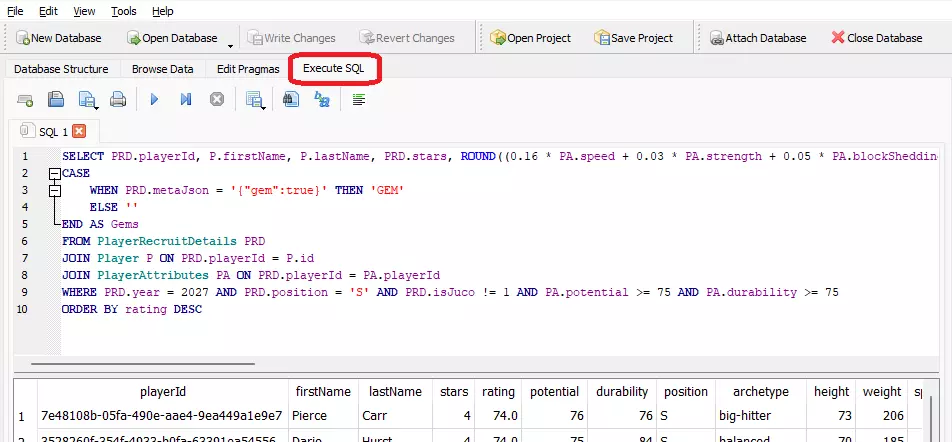Toggle comment lines icon

pyautogui.click(x=359, y=99)
